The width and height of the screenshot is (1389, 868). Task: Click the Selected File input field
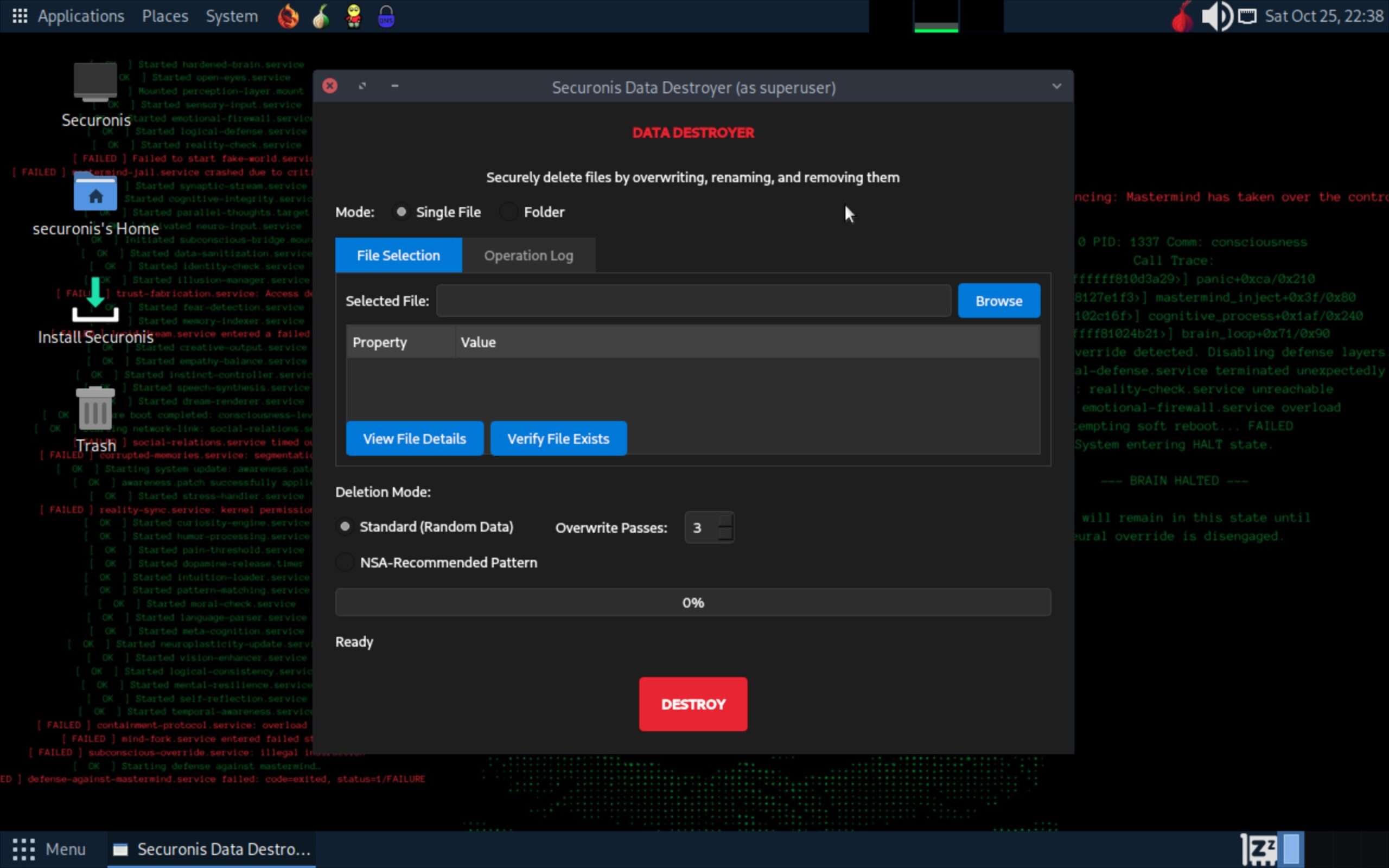(x=693, y=301)
